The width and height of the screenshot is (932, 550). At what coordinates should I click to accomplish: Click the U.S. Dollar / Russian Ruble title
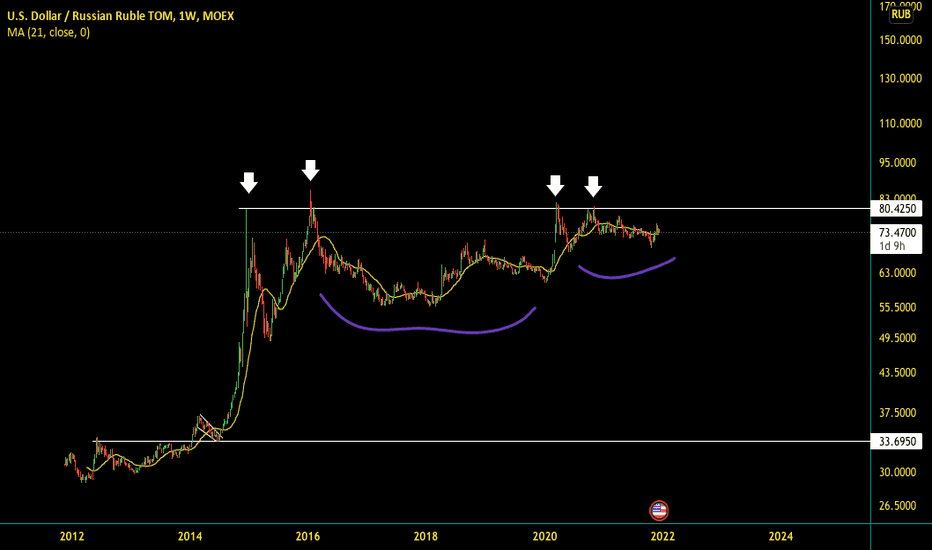click(x=120, y=16)
